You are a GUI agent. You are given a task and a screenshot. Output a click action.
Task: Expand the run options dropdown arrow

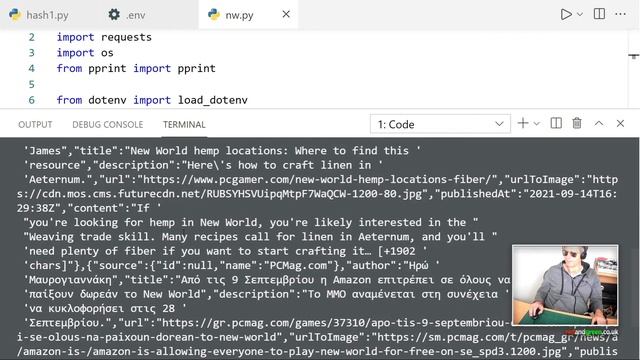click(x=580, y=14)
